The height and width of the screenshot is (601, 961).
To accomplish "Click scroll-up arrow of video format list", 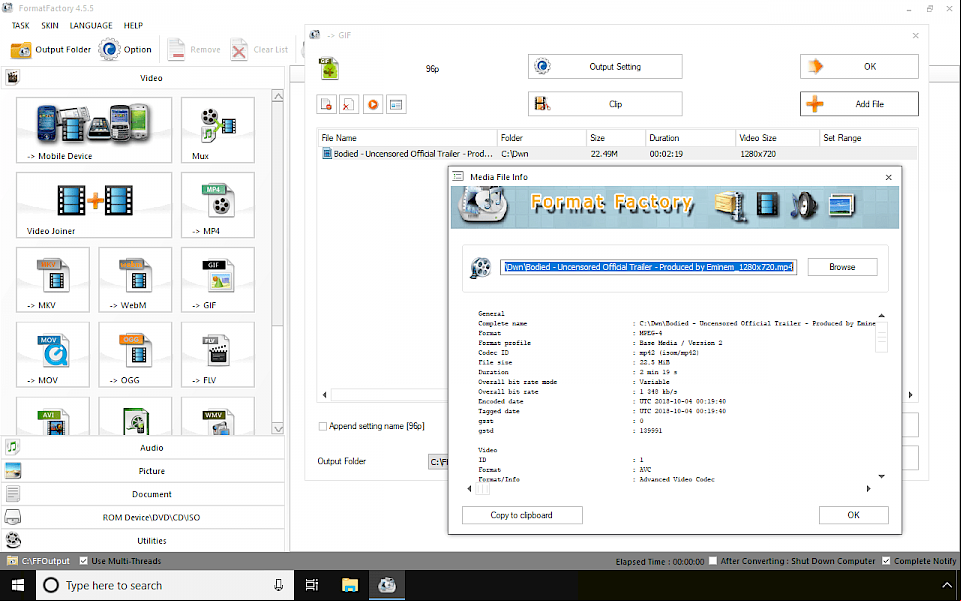I will (278, 96).
